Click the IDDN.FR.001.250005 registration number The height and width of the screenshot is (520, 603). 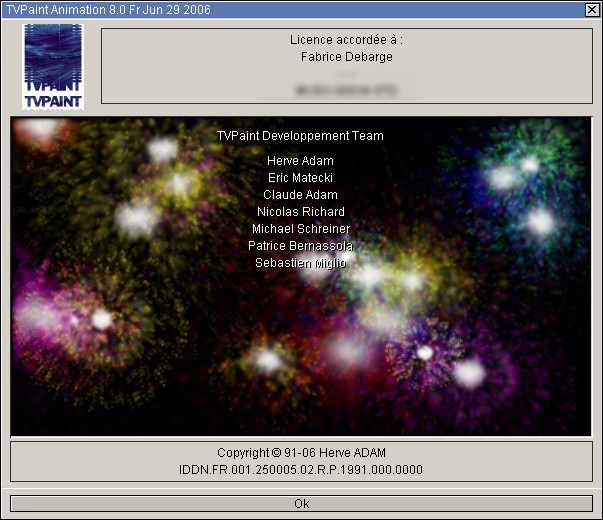301,470
